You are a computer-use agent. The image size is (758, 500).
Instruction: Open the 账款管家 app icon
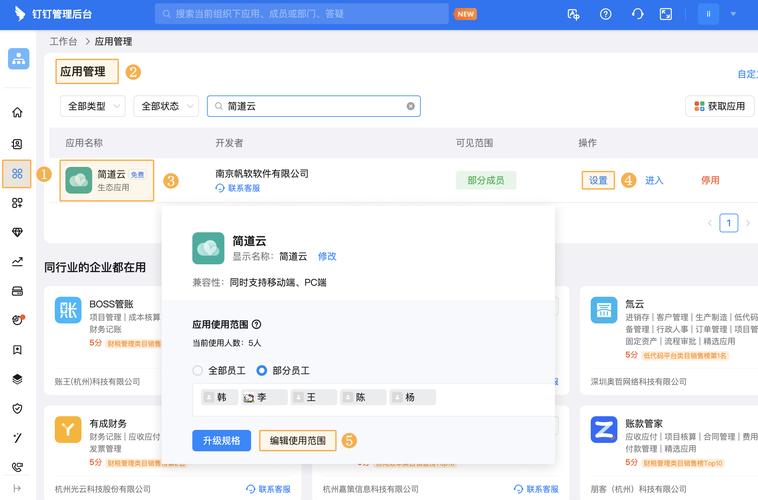(x=604, y=430)
